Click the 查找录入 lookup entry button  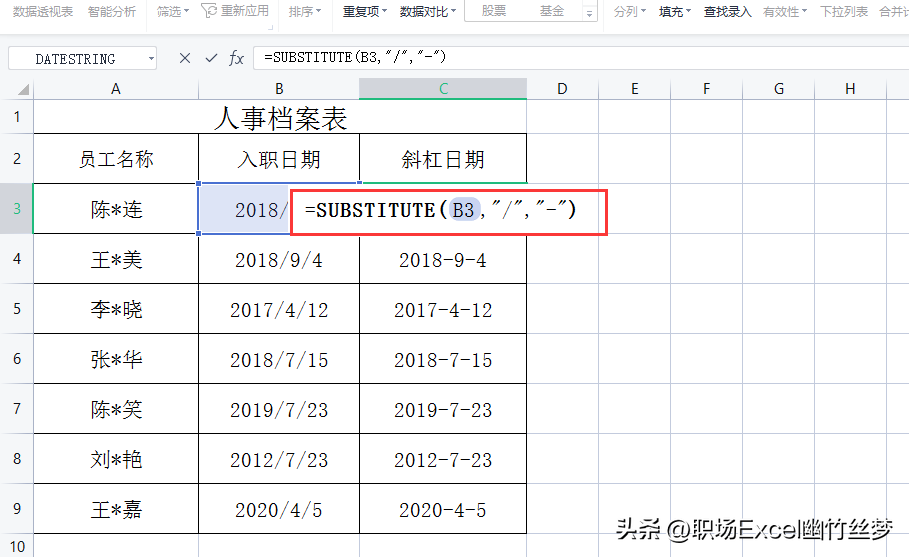[x=728, y=11]
